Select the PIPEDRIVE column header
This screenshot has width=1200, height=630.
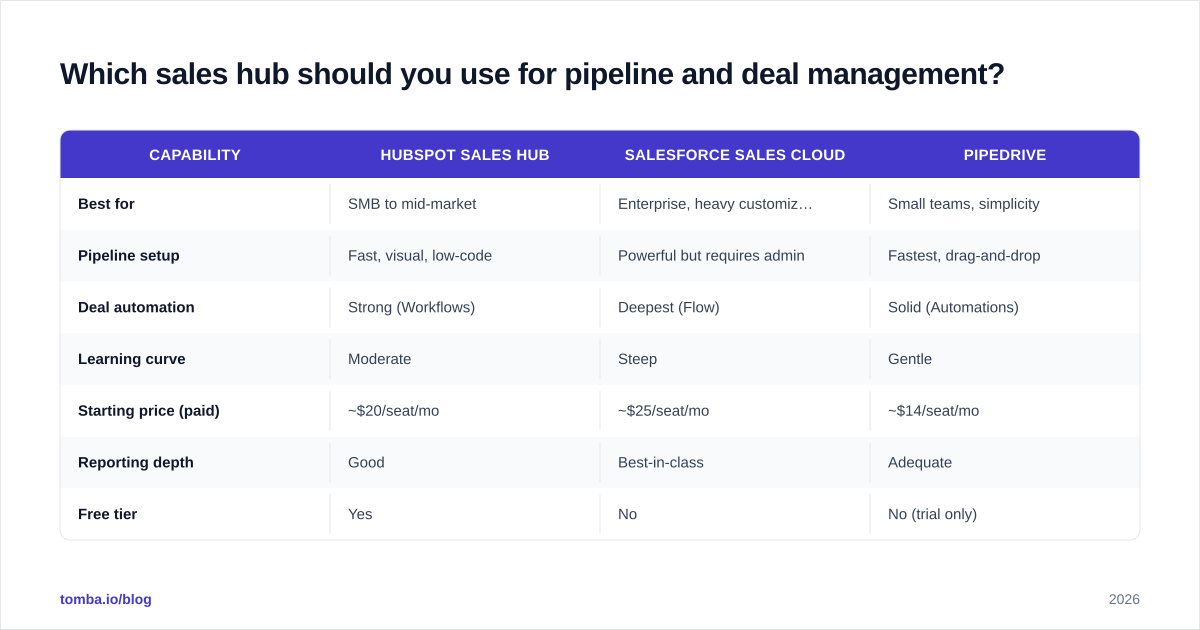(x=1005, y=155)
